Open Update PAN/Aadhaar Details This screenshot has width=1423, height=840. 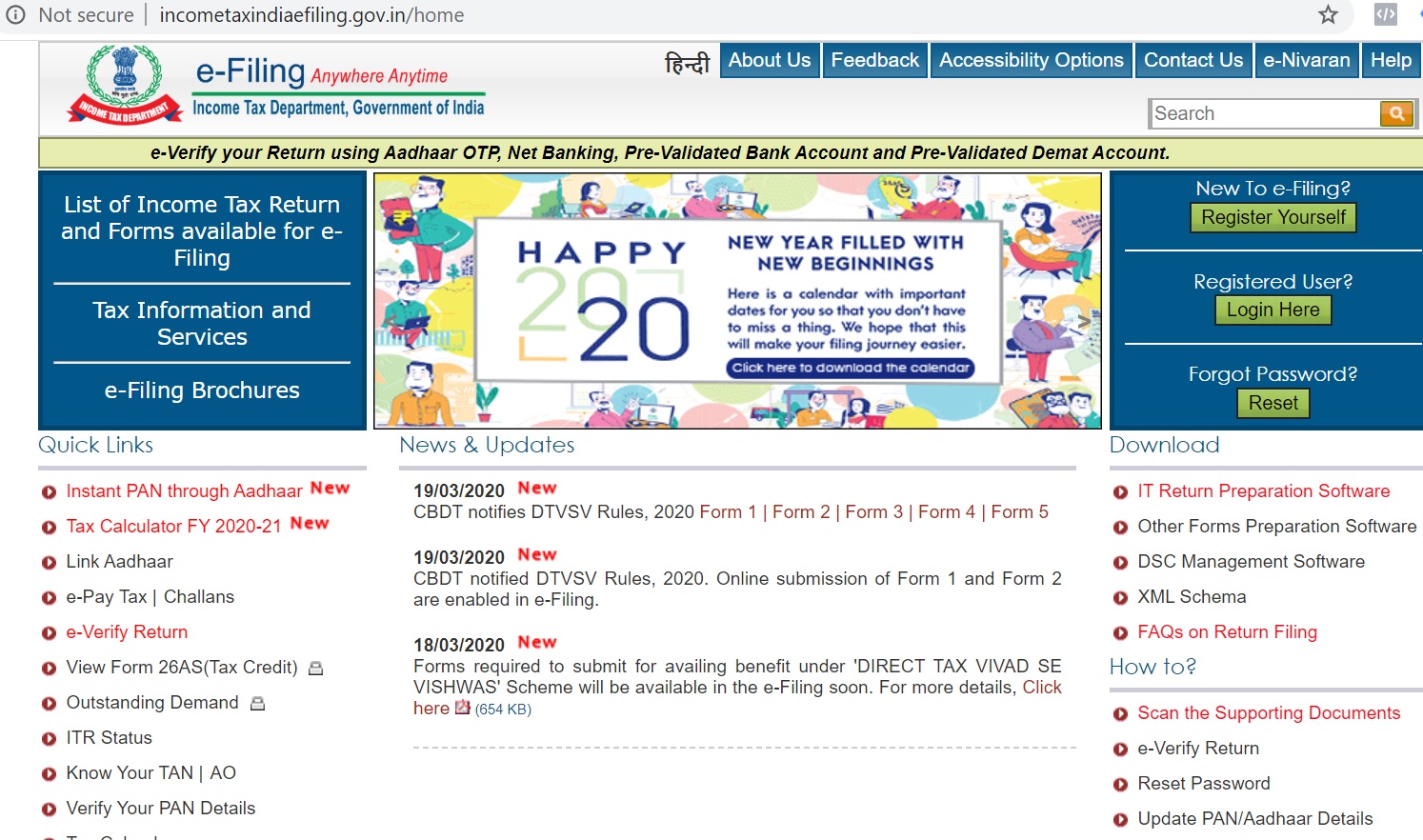pyautogui.click(x=1255, y=818)
